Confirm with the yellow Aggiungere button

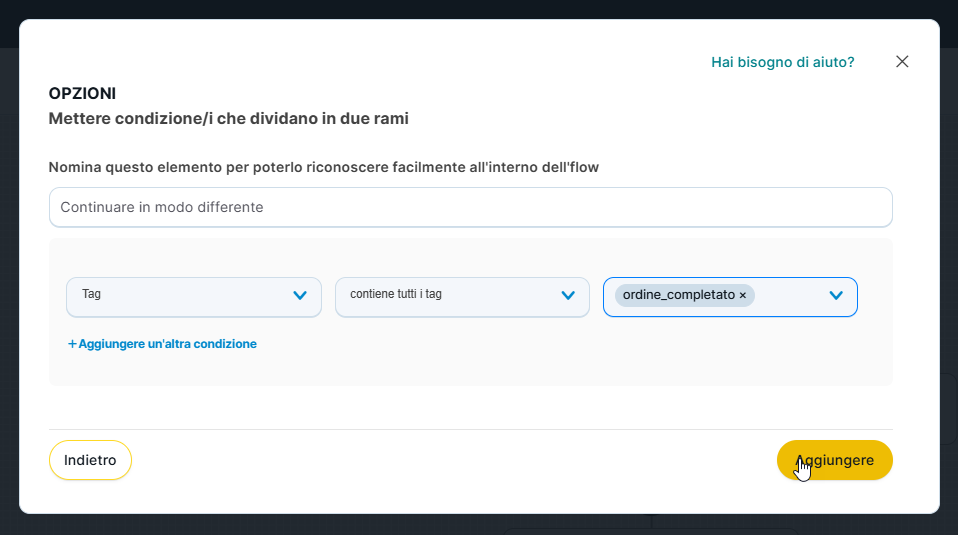[x=834, y=460]
